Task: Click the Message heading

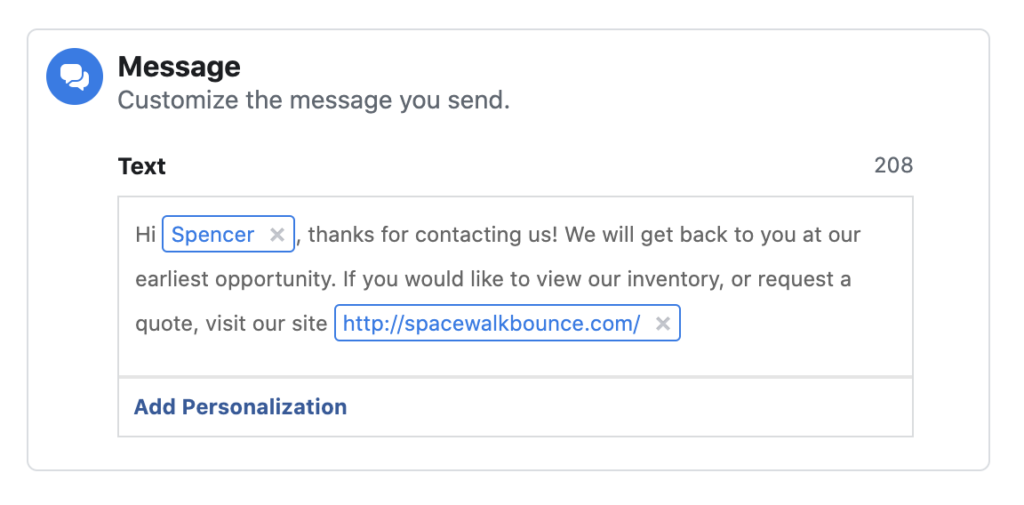Action: tap(179, 67)
